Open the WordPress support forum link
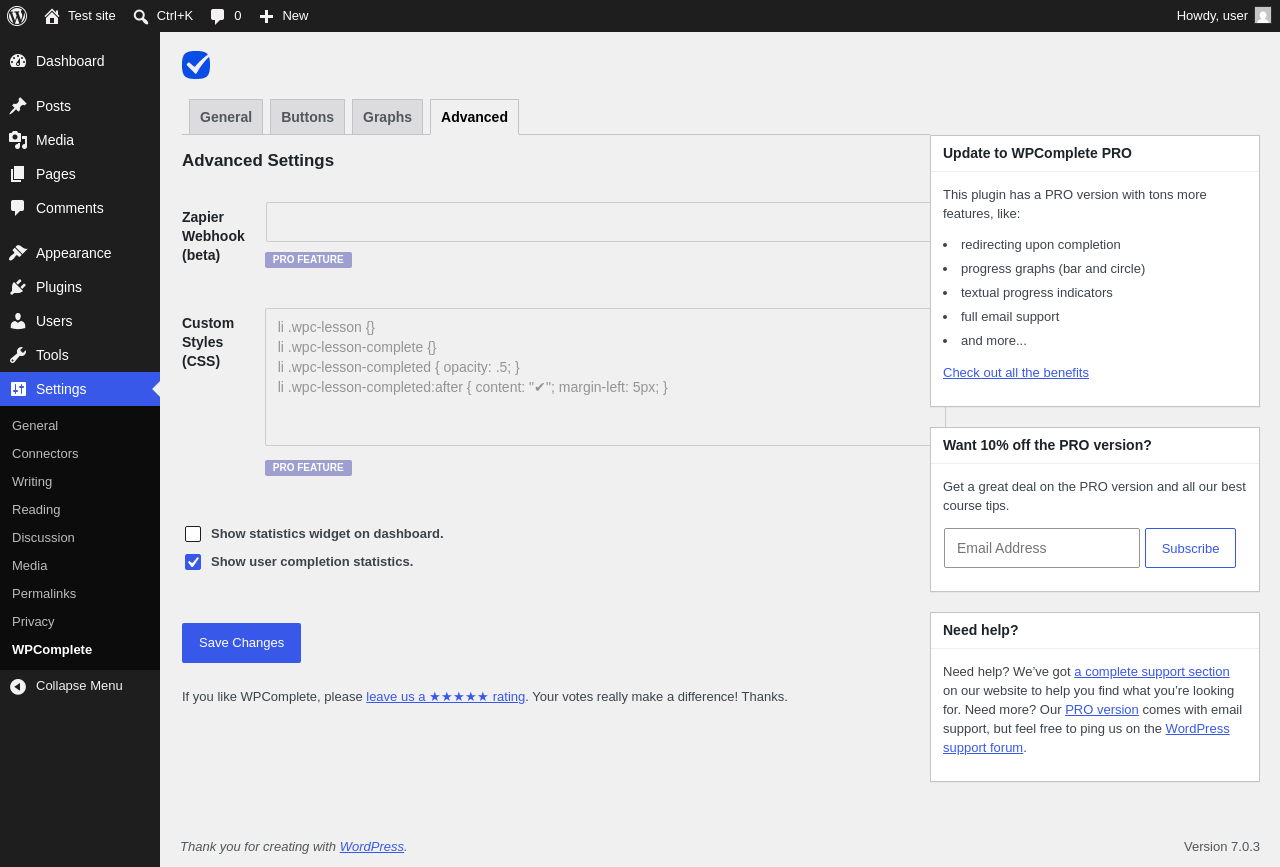The image size is (1280, 867). click(1086, 738)
